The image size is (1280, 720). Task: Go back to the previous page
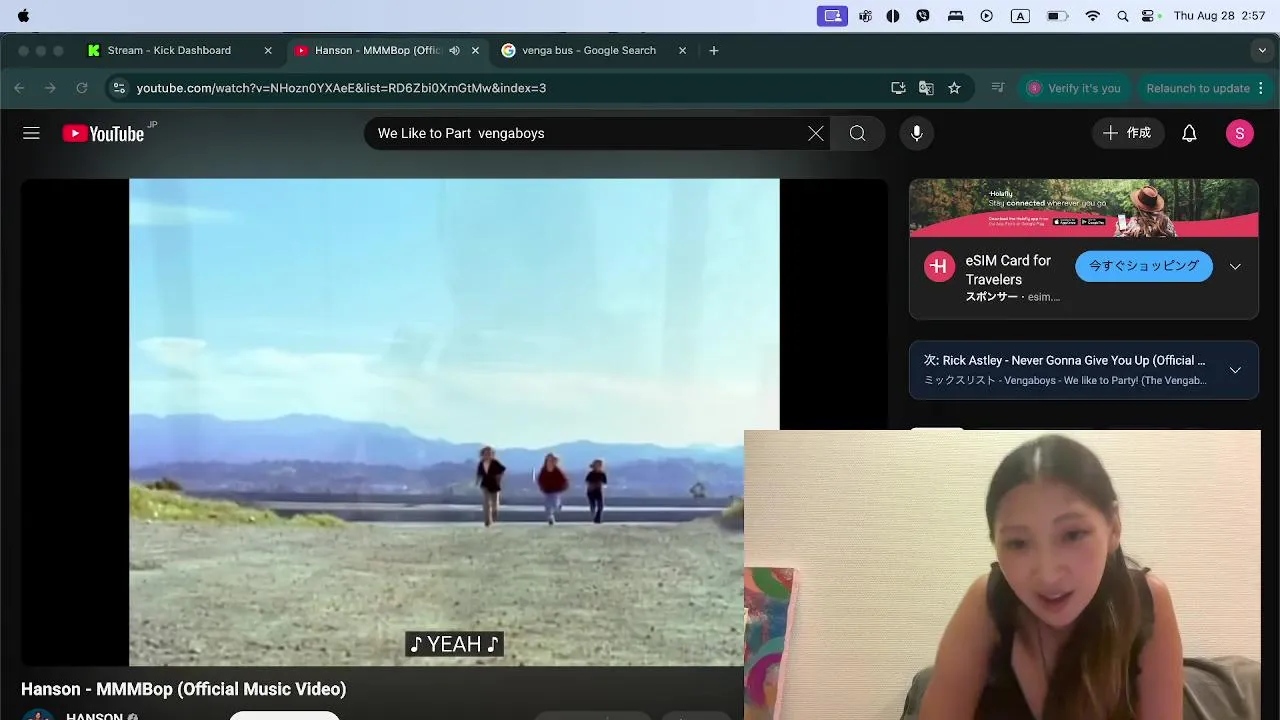19,88
